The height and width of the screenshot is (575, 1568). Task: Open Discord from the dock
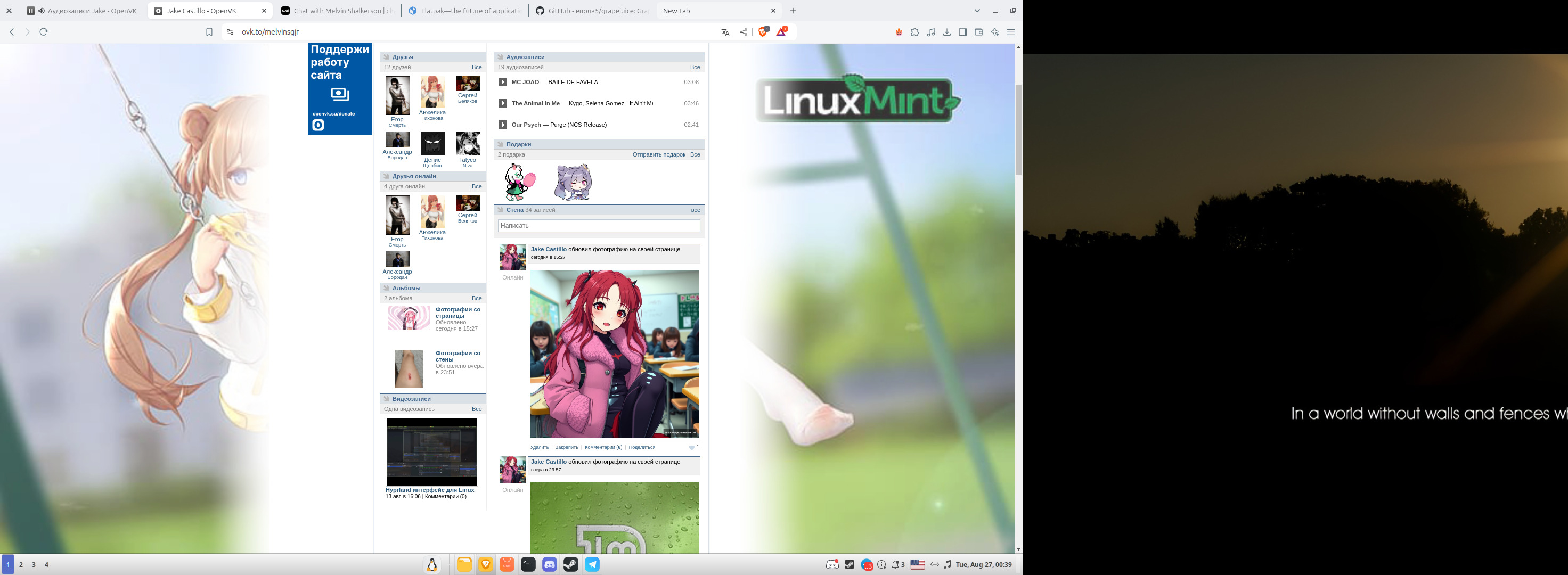pyautogui.click(x=549, y=565)
